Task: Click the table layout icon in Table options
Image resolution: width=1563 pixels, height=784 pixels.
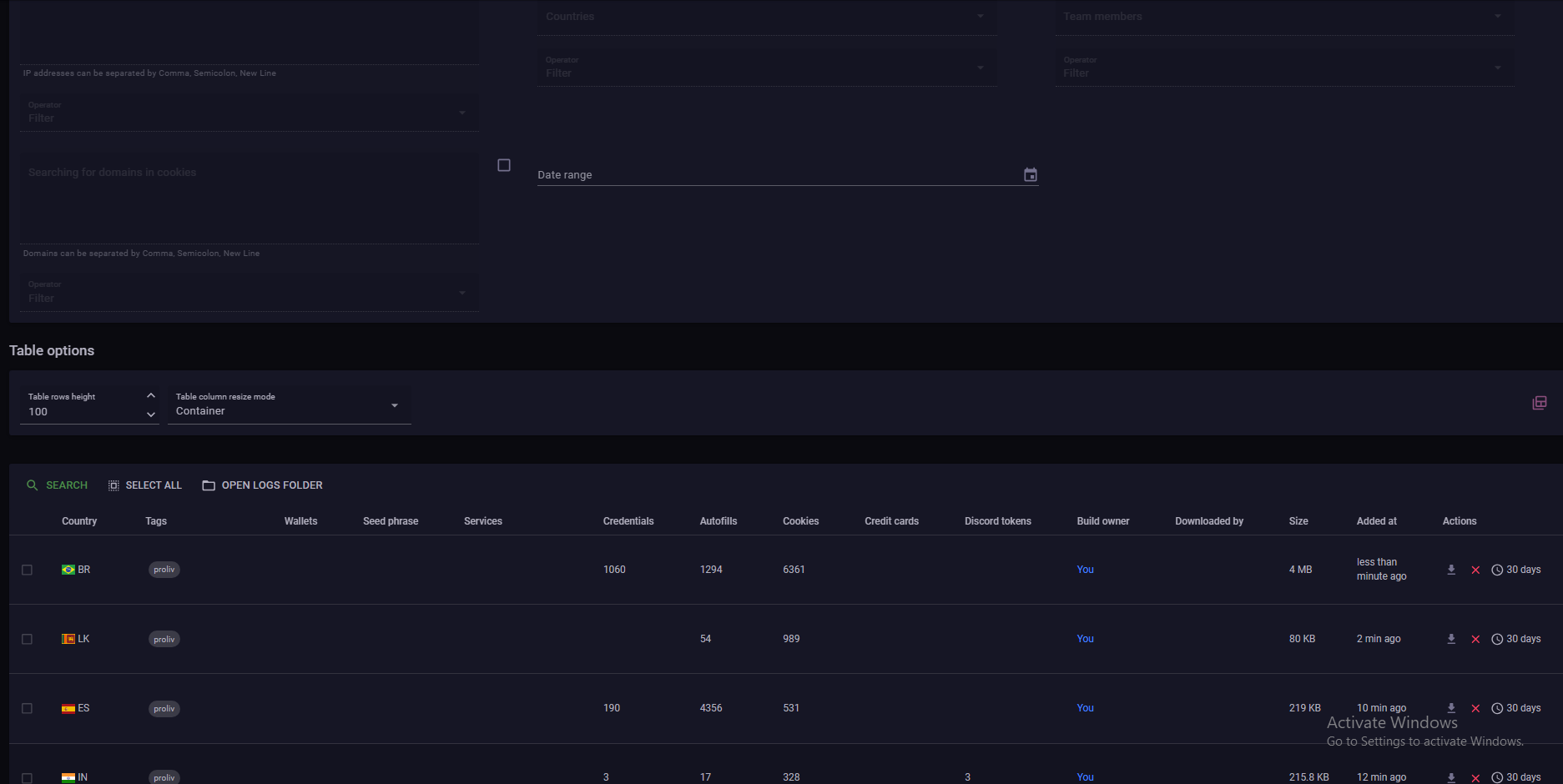Action: (x=1540, y=403)
